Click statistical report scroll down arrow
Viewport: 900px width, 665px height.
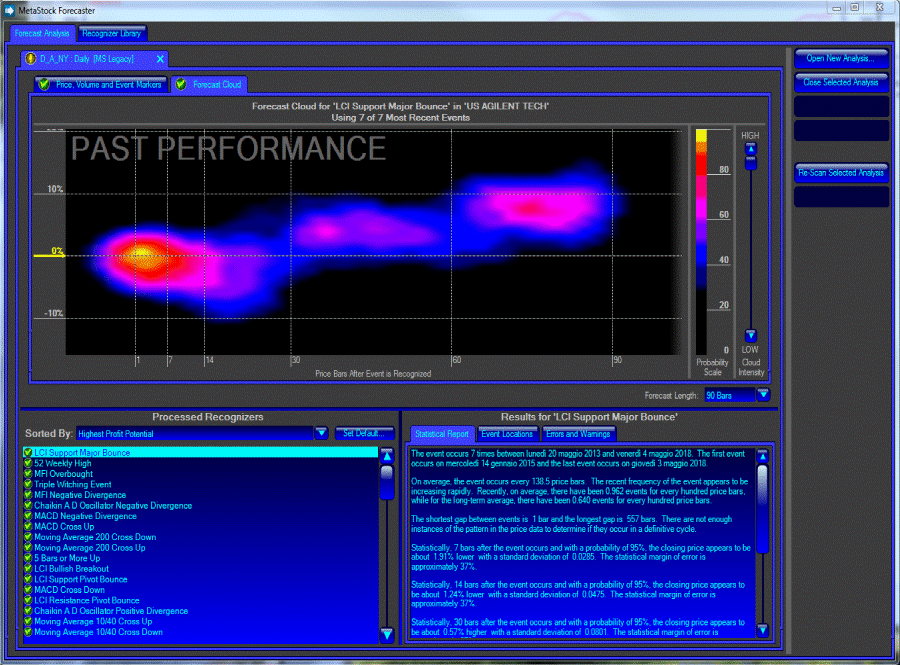[762, 630]
